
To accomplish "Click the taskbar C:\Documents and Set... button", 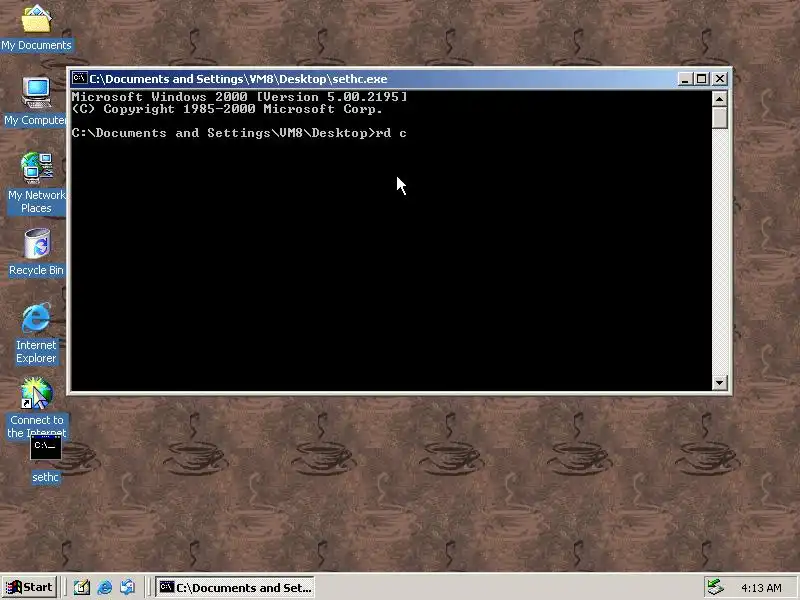I will [x=235, y=587].
